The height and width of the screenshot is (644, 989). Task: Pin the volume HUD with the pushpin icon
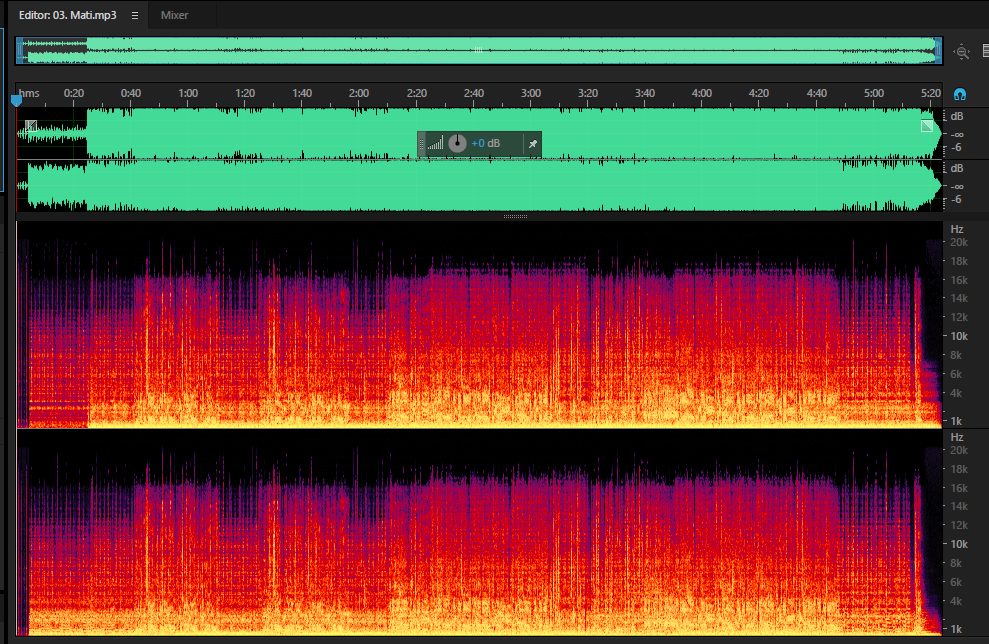[x=532, y=144]
